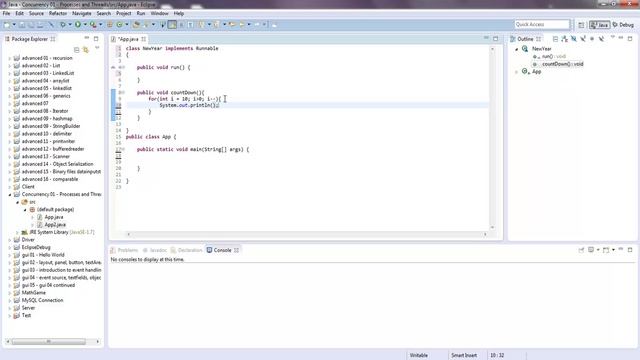Switch to the Problems tab
The height and width of the screenshot is (360, 640).
coord(124,250)
